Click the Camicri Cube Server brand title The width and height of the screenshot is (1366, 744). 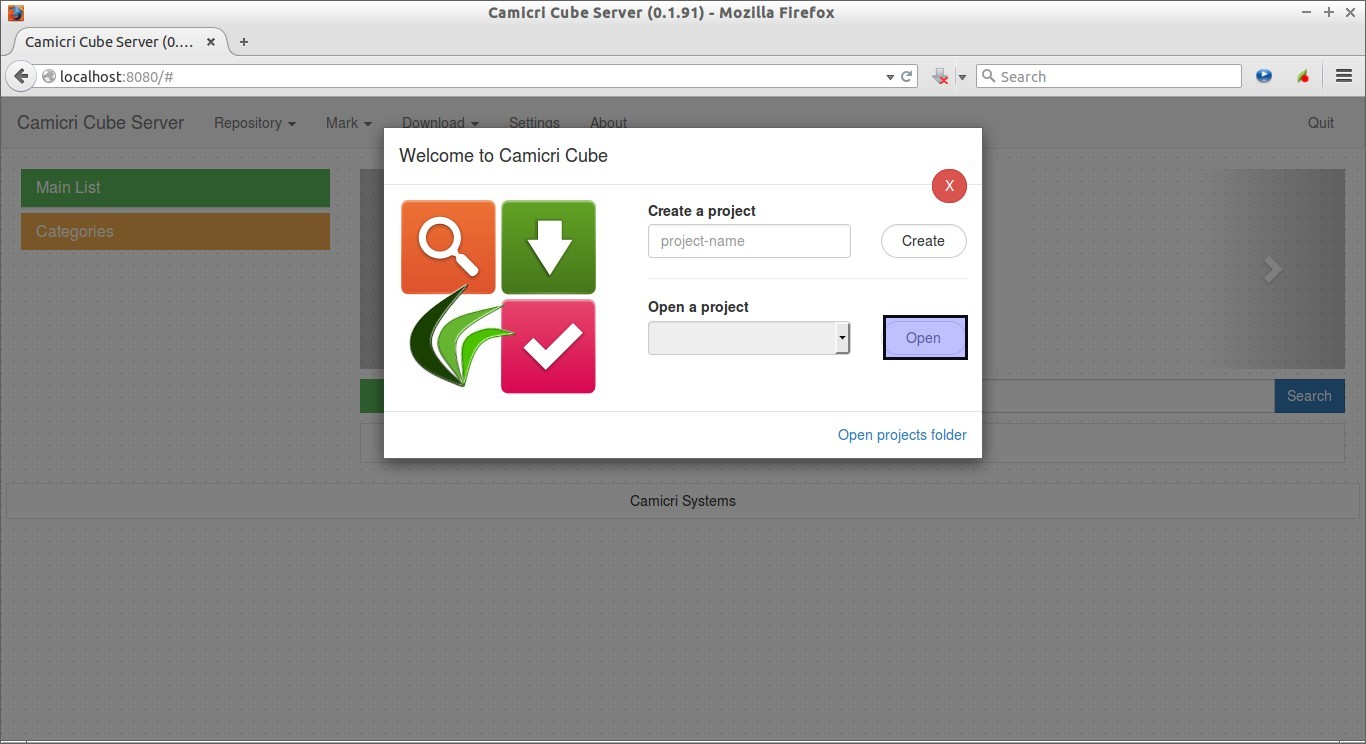point(101,123)
